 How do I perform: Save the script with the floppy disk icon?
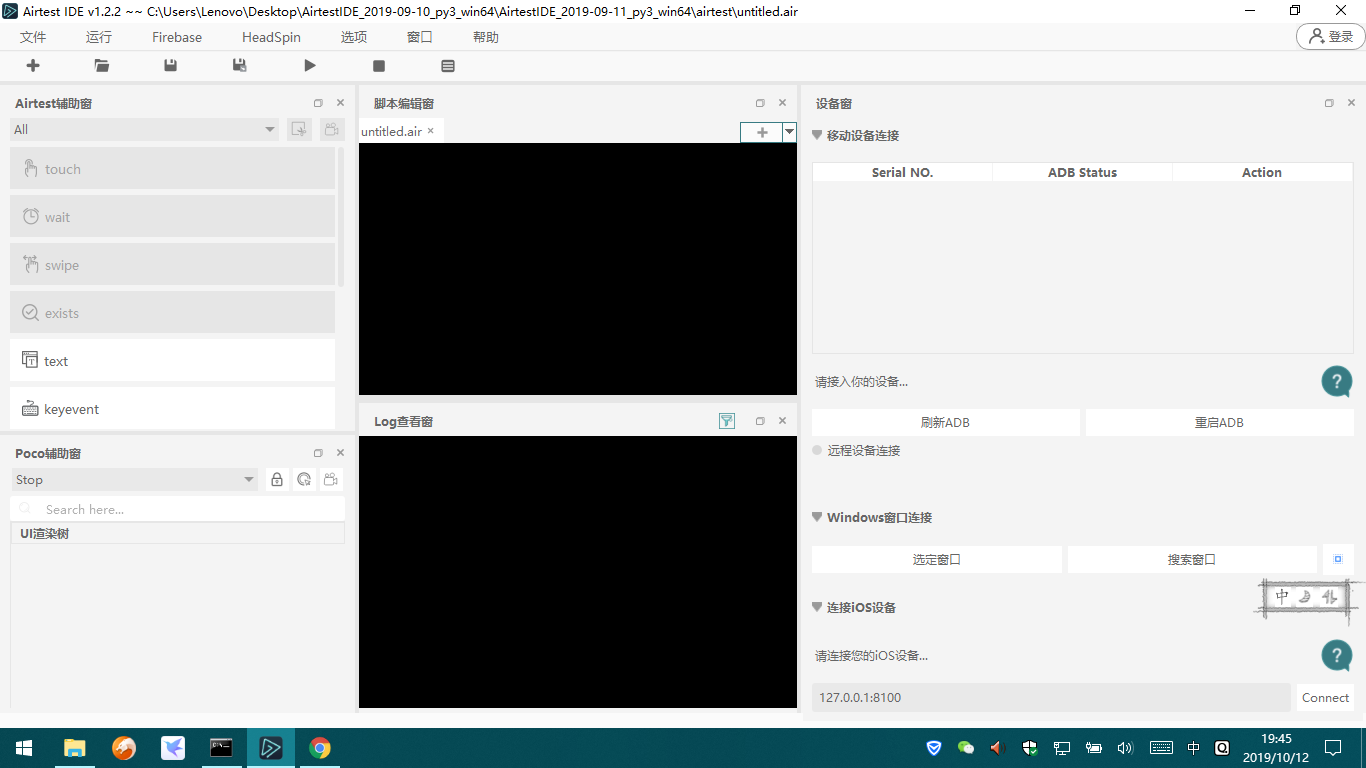pos(171,65)
